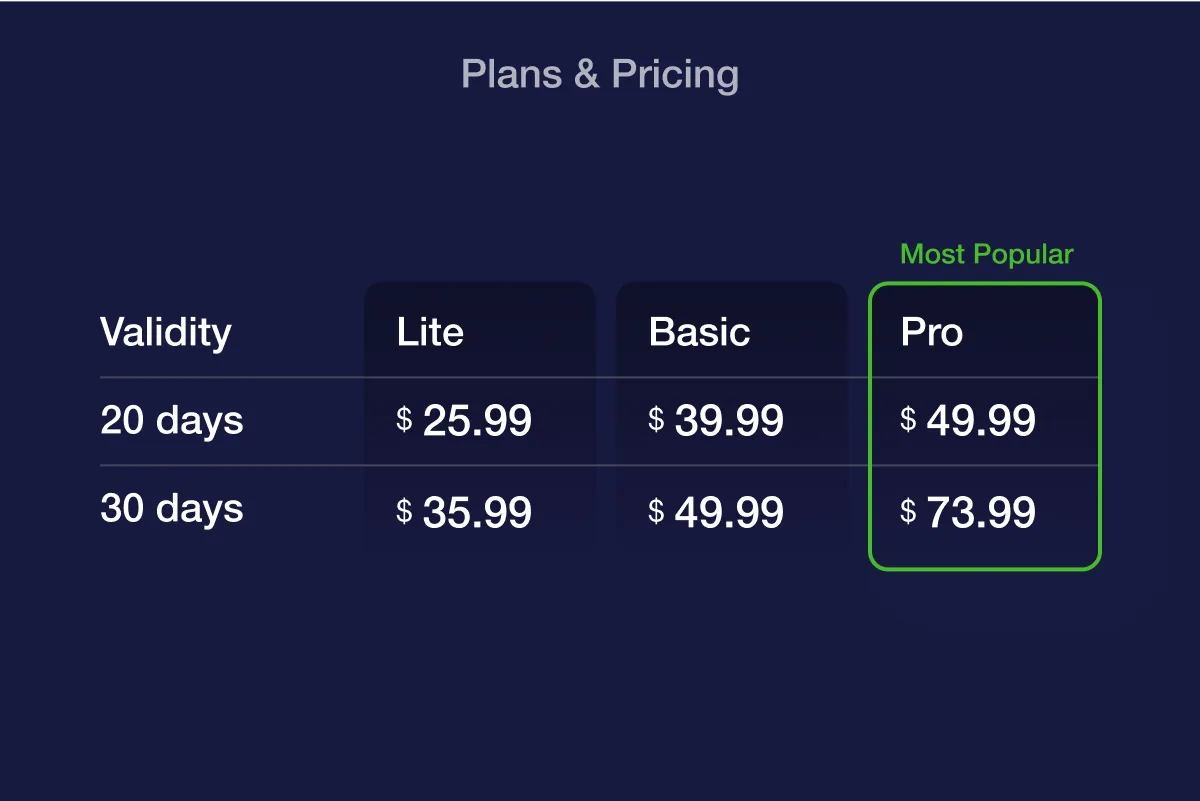Click the dollar sign before 39.99
Viewport: 1200px width, 801px height.
656,419
